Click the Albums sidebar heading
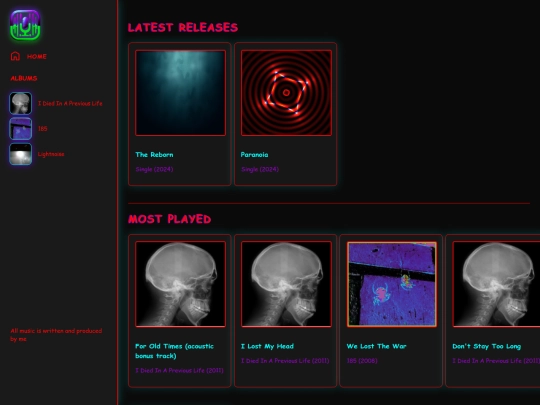The width and height of the screenshot is (540, 405). (24, 78)
